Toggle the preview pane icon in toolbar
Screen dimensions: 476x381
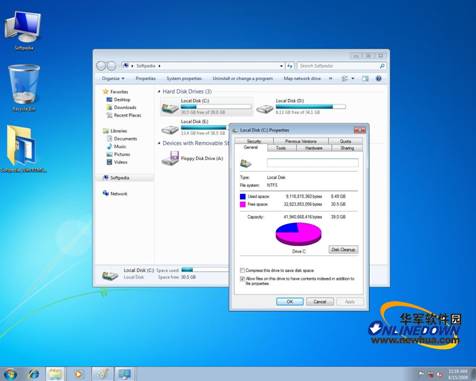tap(365, 79)
